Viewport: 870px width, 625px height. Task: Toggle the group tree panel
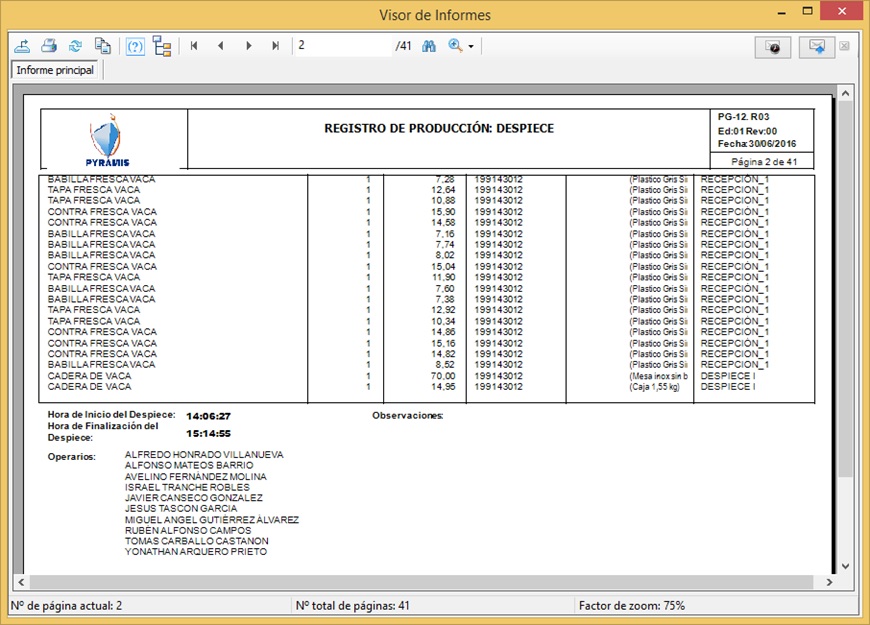click(162, 46)
